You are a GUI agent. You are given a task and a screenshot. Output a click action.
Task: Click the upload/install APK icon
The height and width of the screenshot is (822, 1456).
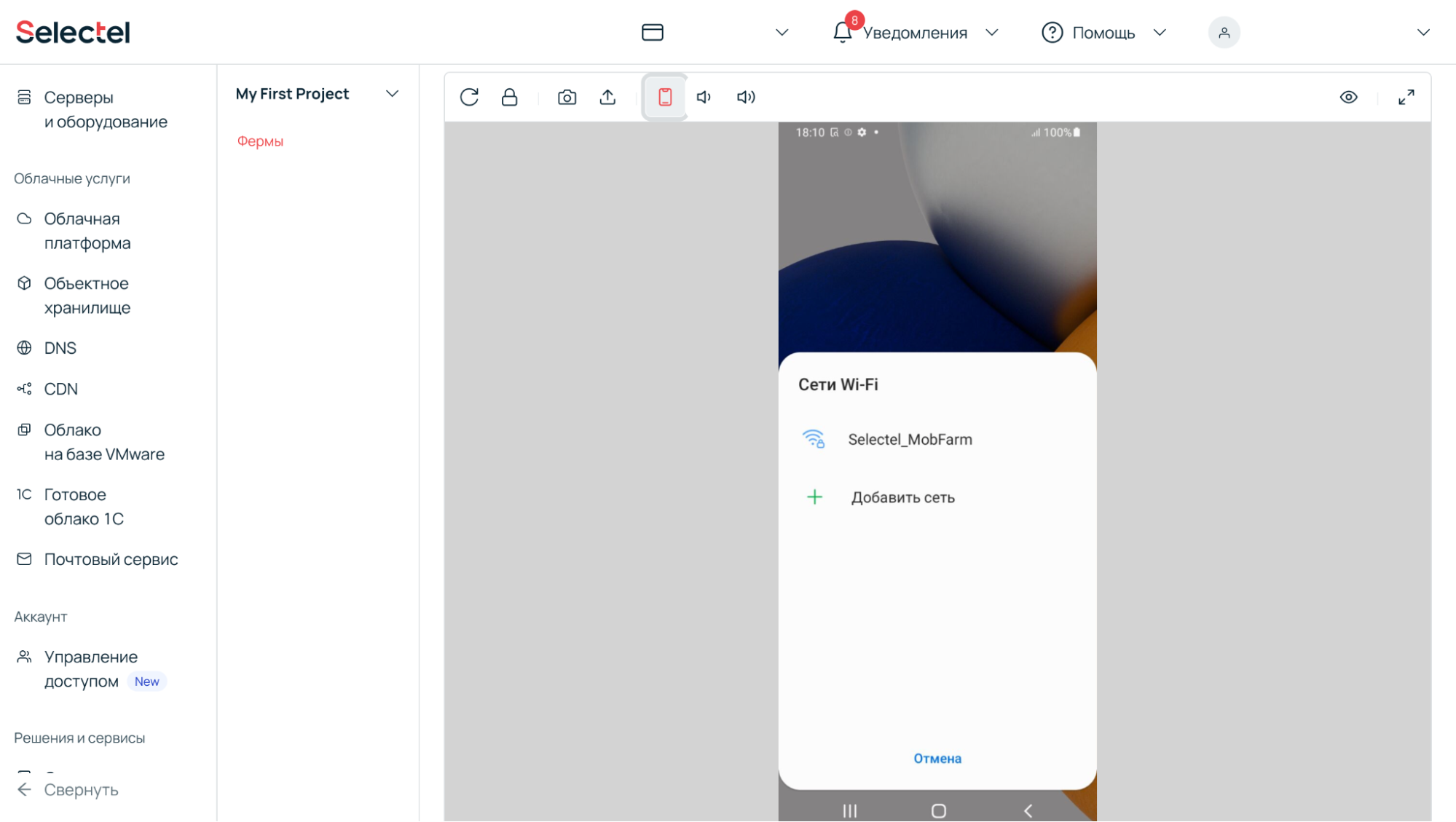(x=608, y=96)
